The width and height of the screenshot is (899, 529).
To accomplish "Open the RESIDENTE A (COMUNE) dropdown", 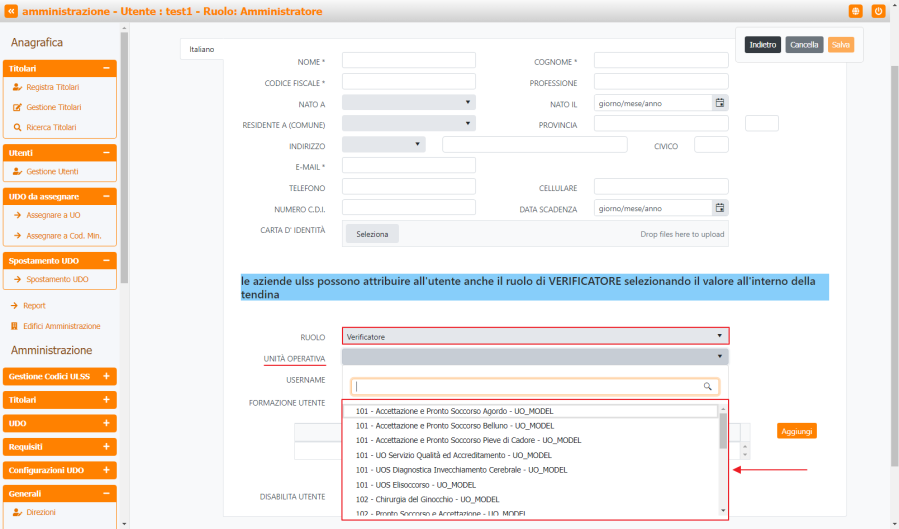I will tap(408, 123).
